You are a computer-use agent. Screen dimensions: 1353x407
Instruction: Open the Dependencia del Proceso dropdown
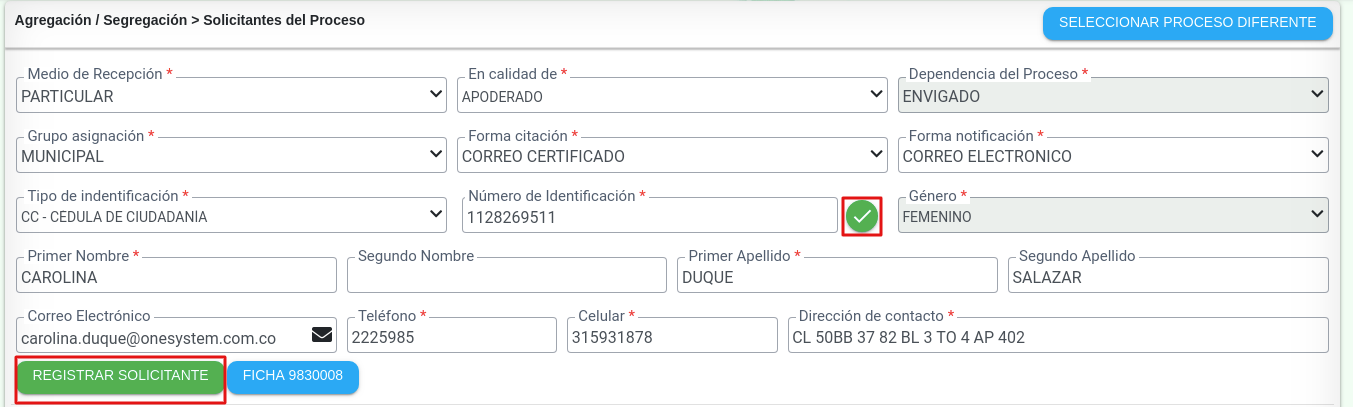coord(1114,96)
